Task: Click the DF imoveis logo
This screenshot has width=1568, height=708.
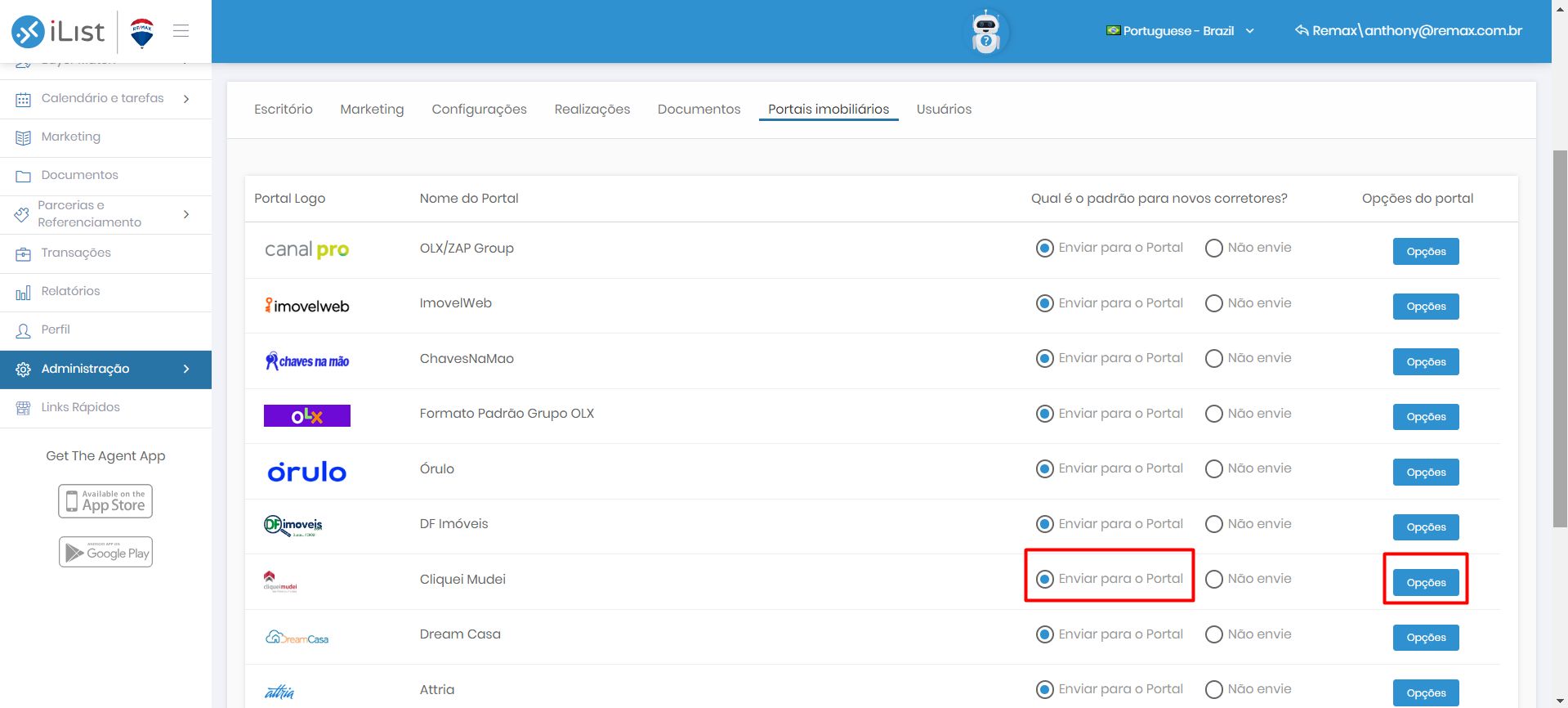Action: coord(293,526)
